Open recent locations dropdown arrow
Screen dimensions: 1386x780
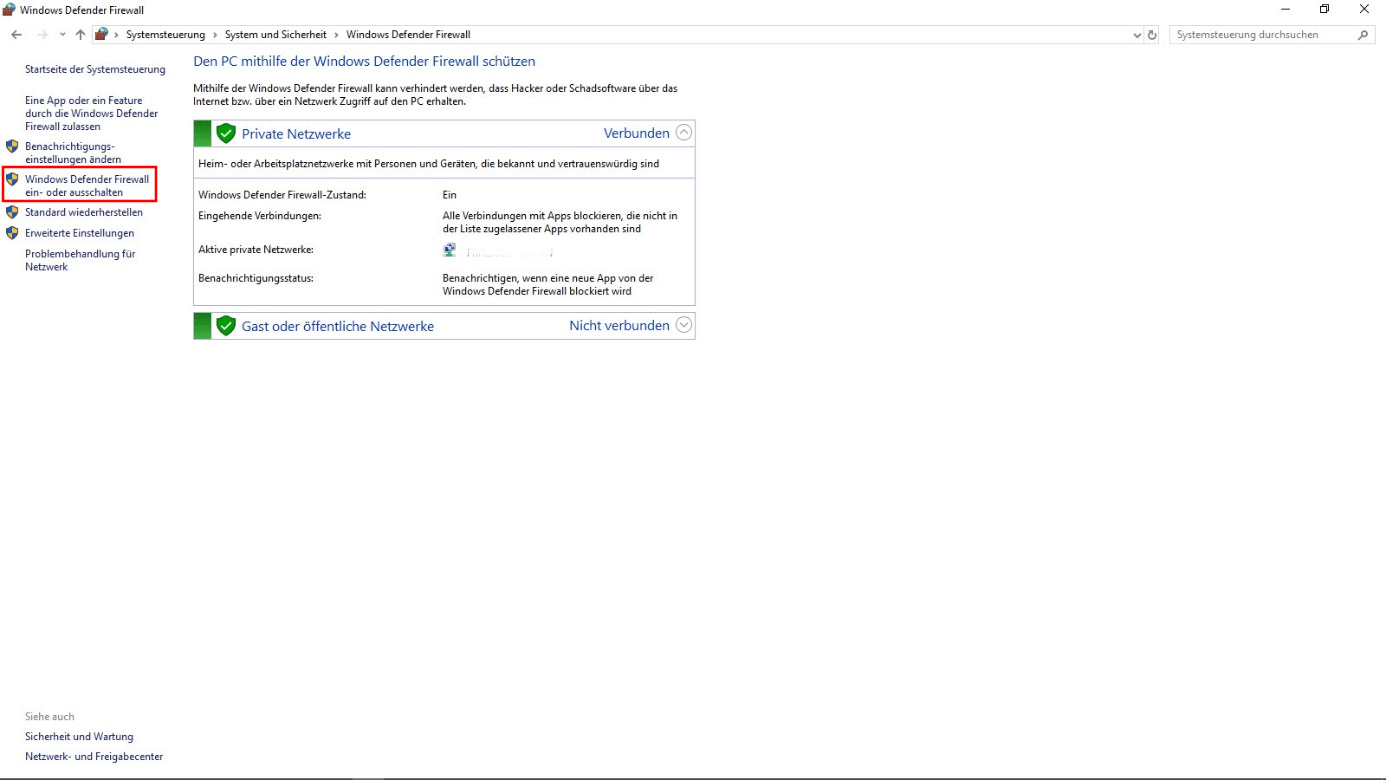(63, 35)
